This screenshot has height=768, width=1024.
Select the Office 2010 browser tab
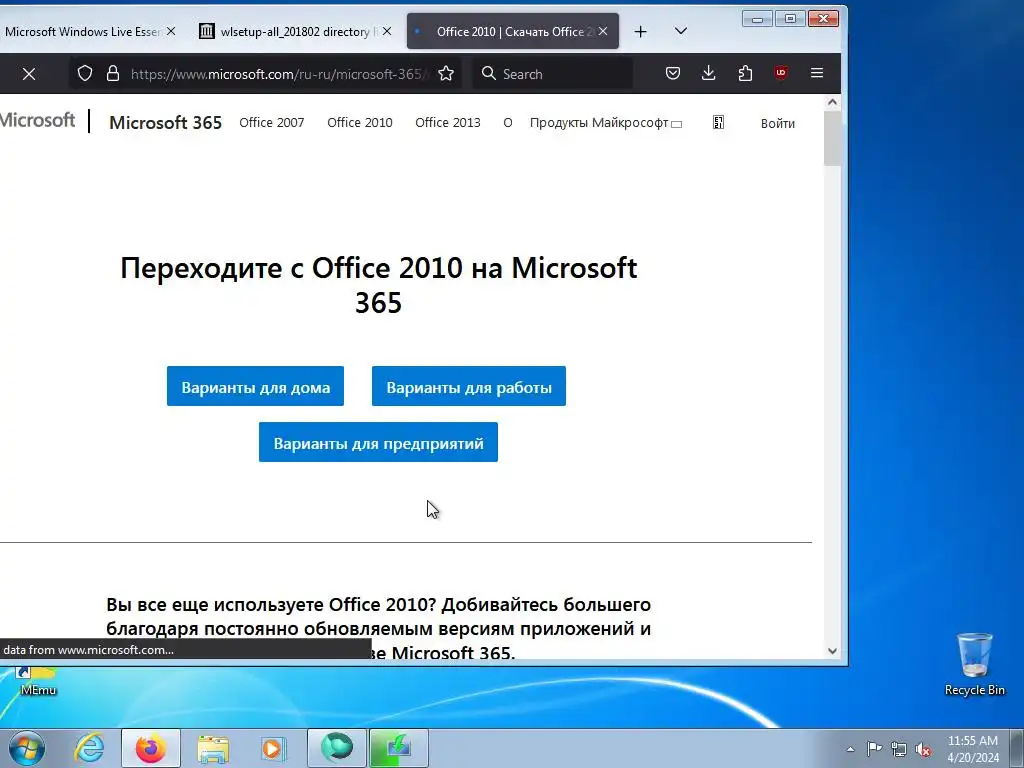point(513,31)
